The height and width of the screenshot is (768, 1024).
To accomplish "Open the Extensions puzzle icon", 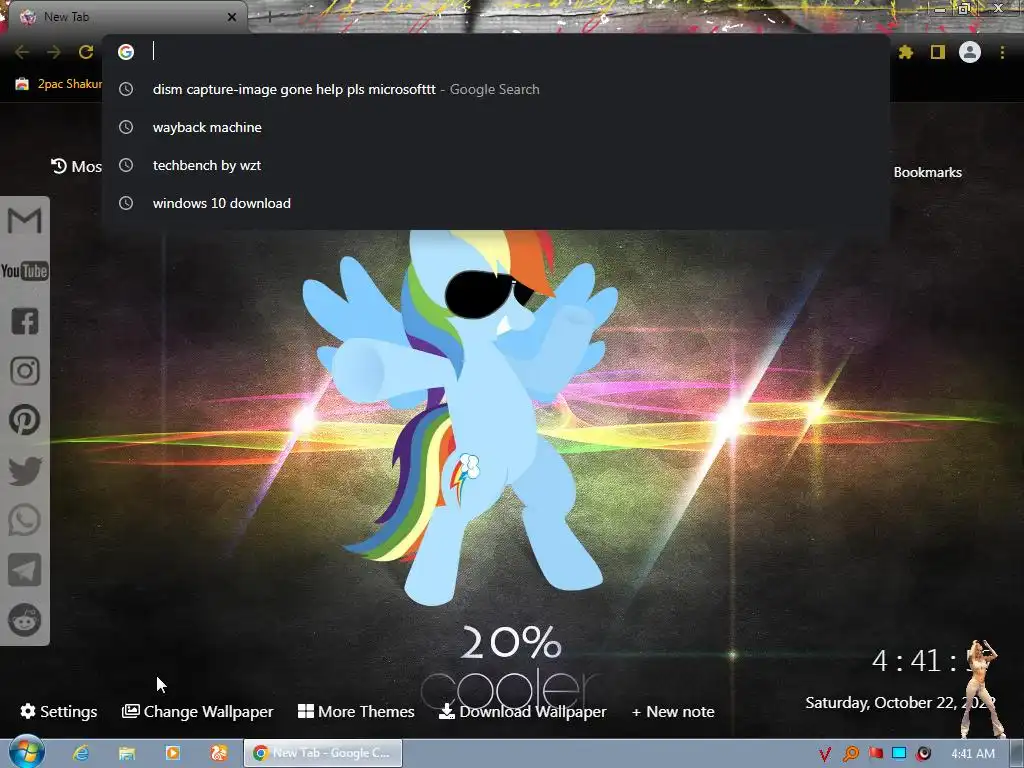I will tap(906, 52).
